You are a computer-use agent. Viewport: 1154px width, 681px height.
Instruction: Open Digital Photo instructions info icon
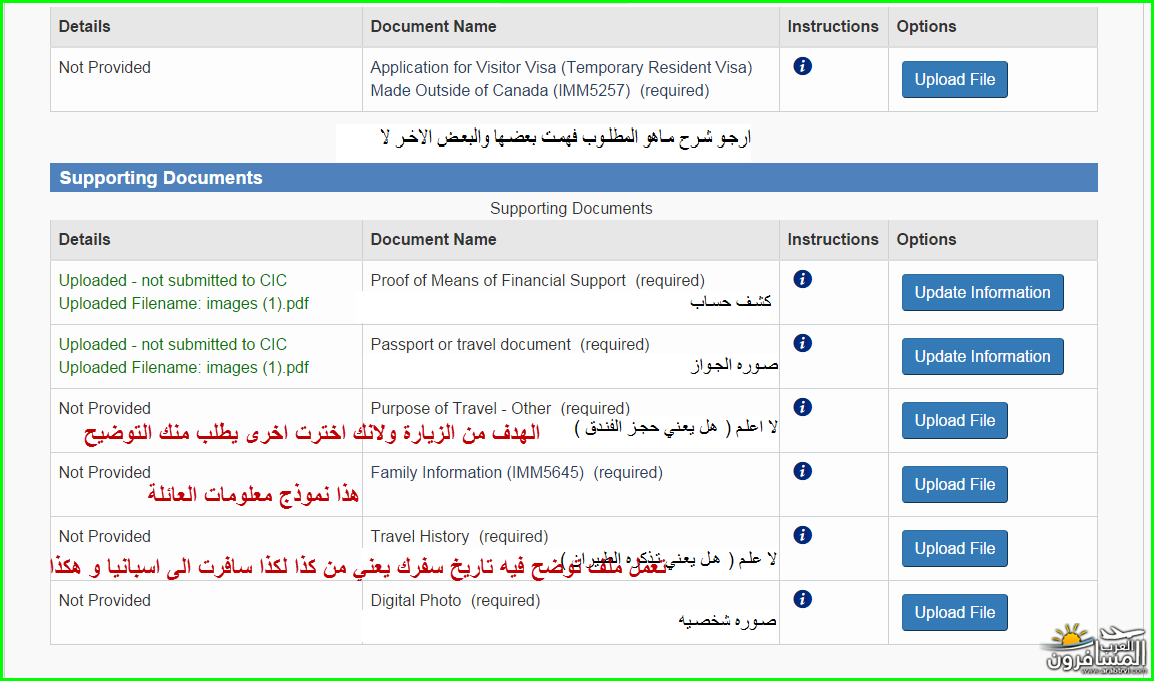point(802,599)
